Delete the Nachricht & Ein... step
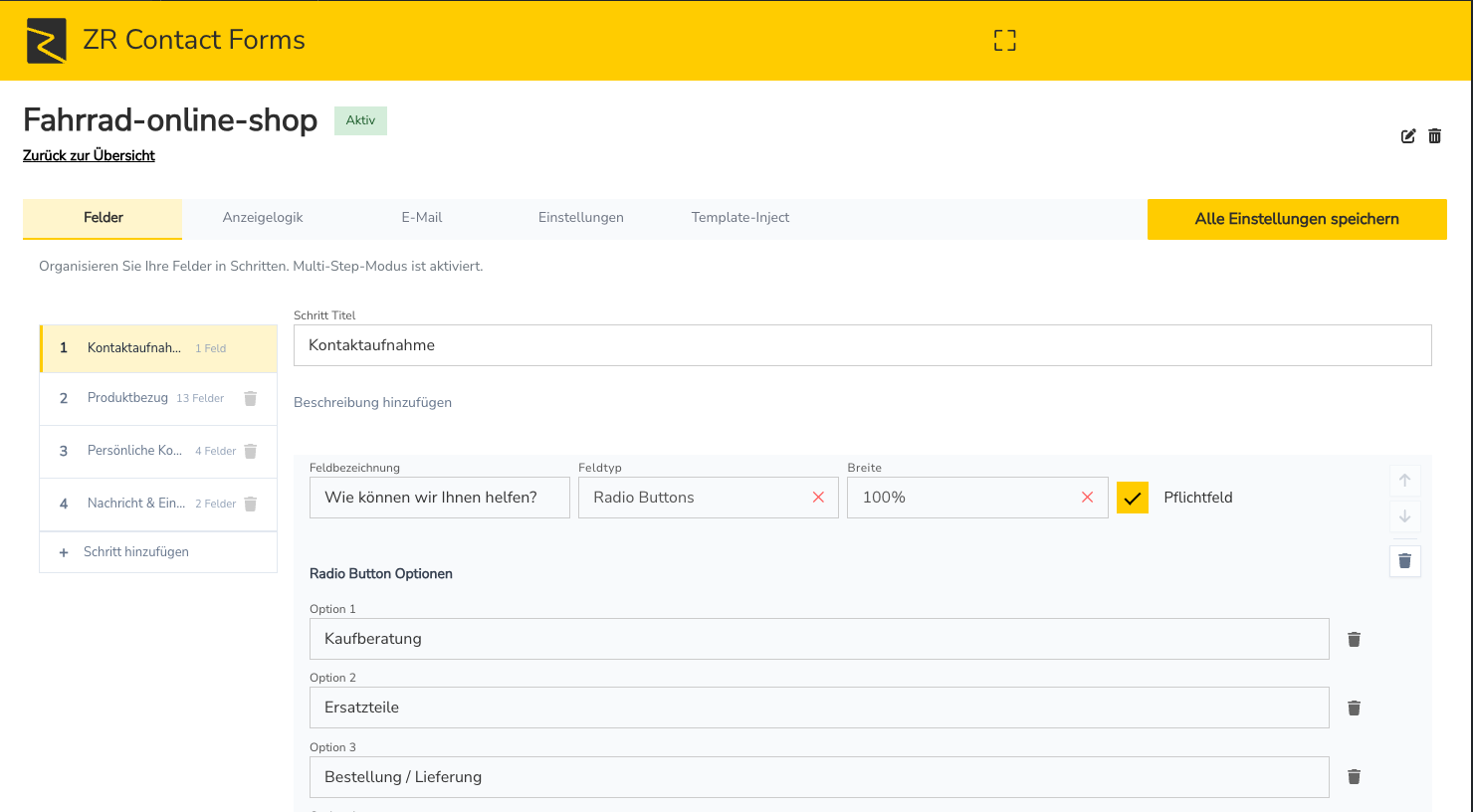Screen dimensions: 1473x812 (x=251, y=504)
